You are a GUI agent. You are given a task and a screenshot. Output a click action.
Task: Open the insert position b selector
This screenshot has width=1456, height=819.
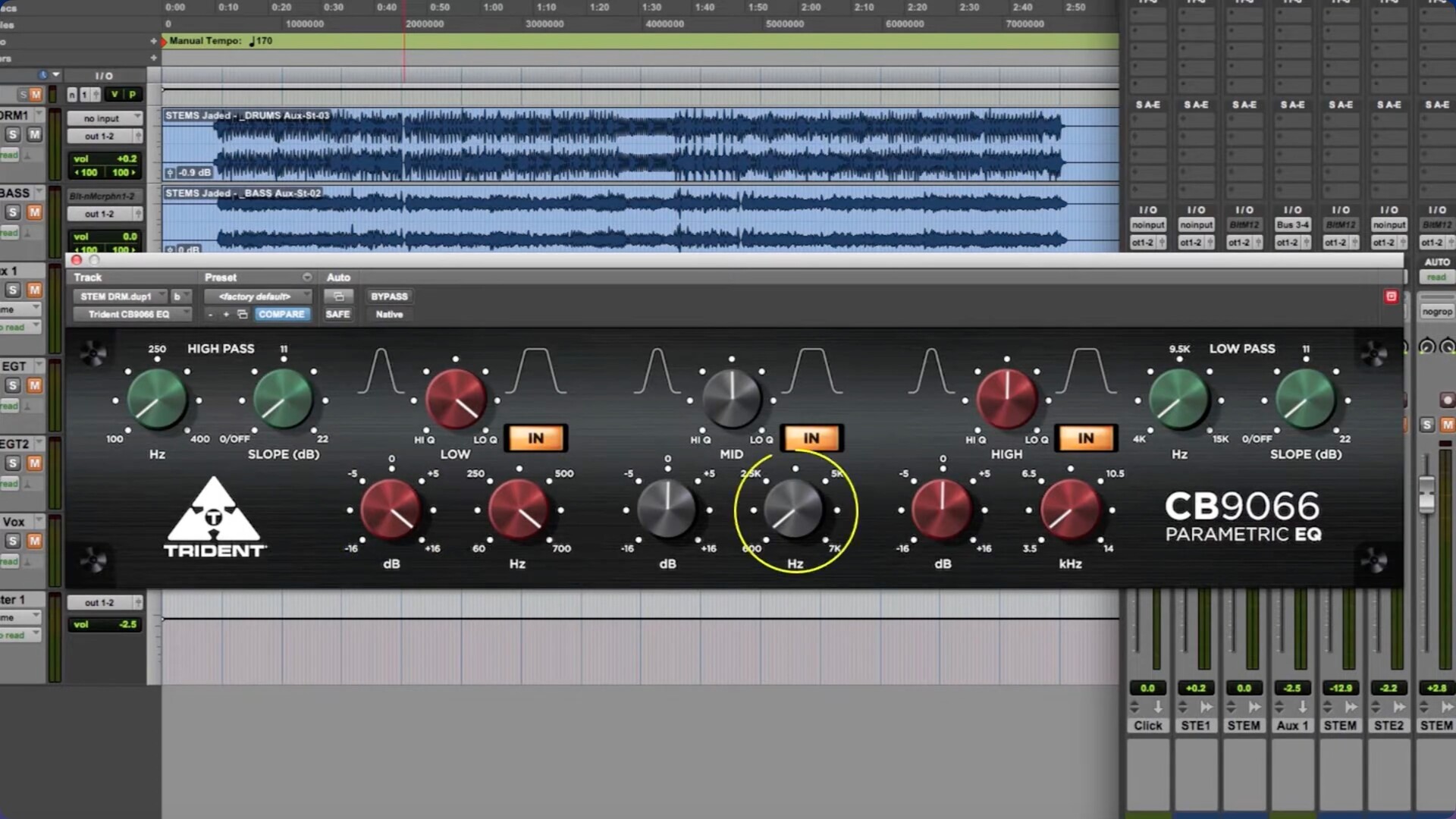click(180, 297)
